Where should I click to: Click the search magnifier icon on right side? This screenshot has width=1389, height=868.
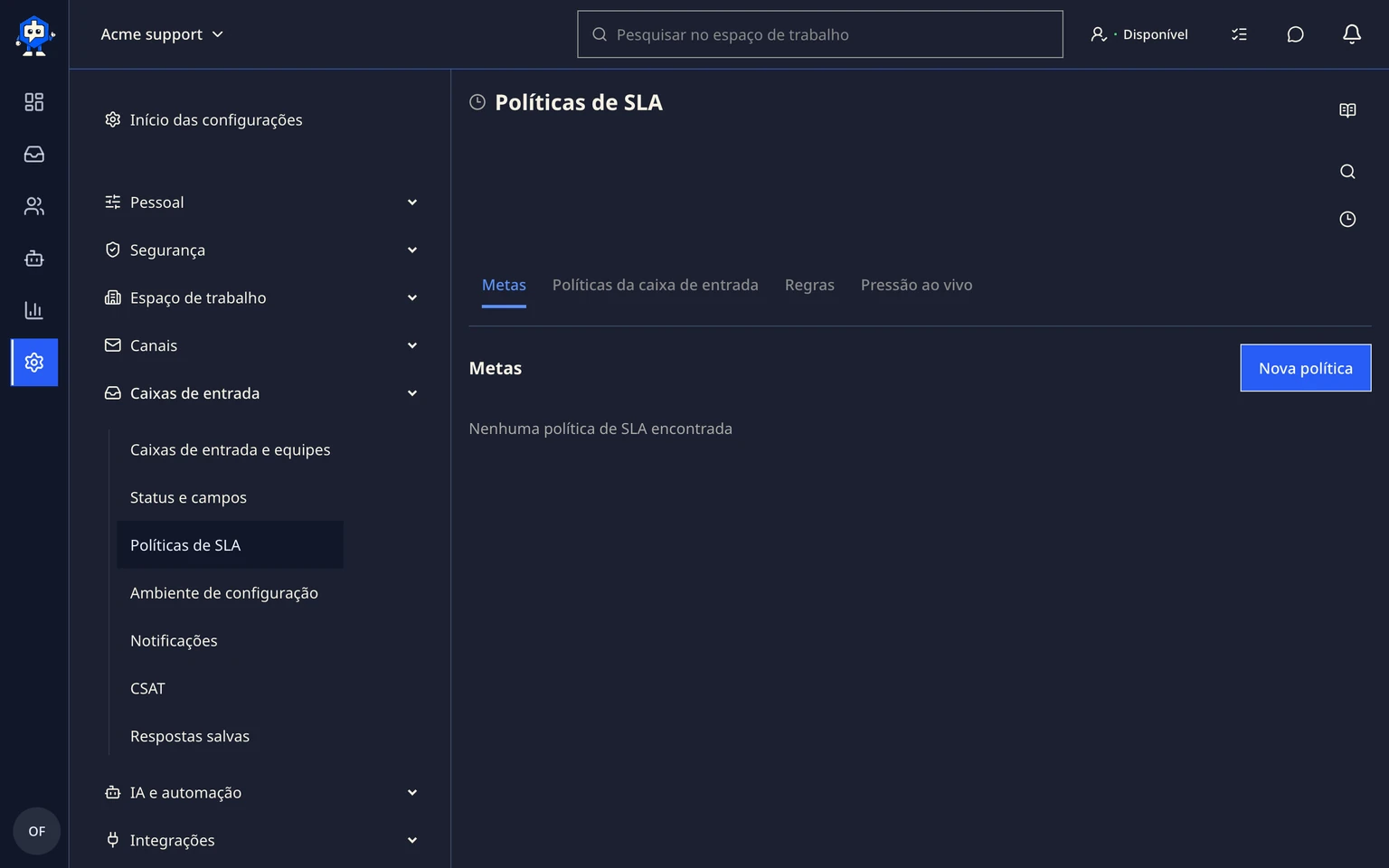(1347, 172)
